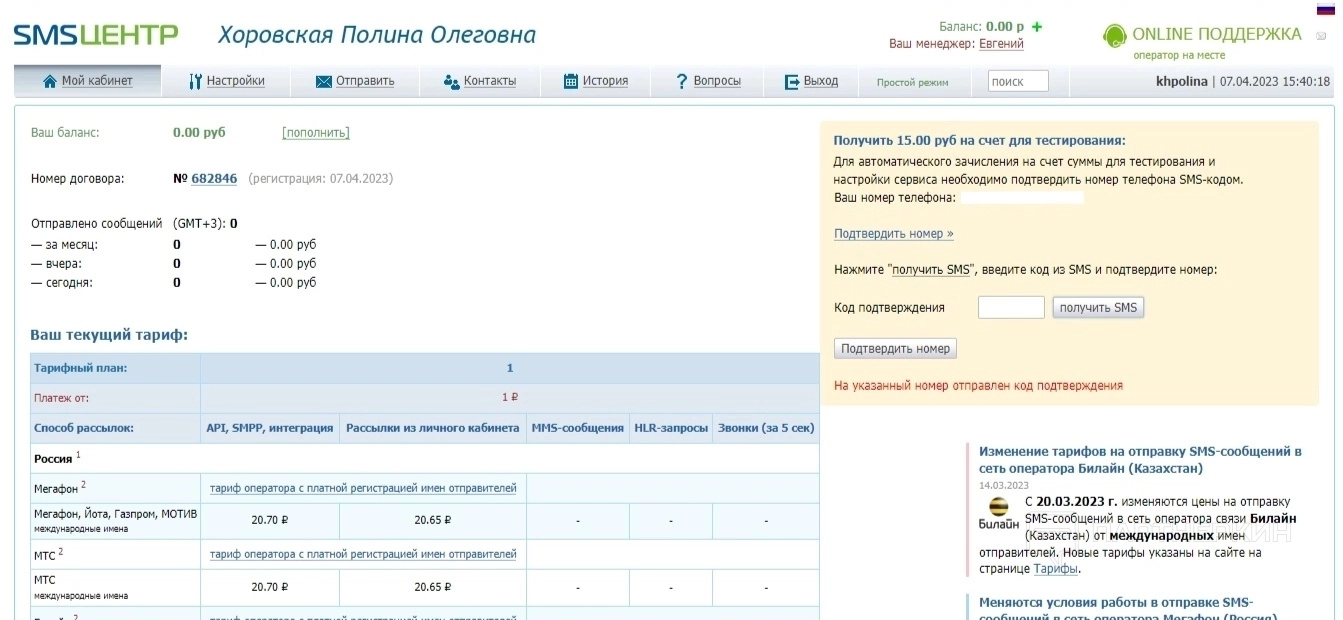Click the получить SMS link in the instructions
The width and height of the screenshot is (1343, 620).
931,270
